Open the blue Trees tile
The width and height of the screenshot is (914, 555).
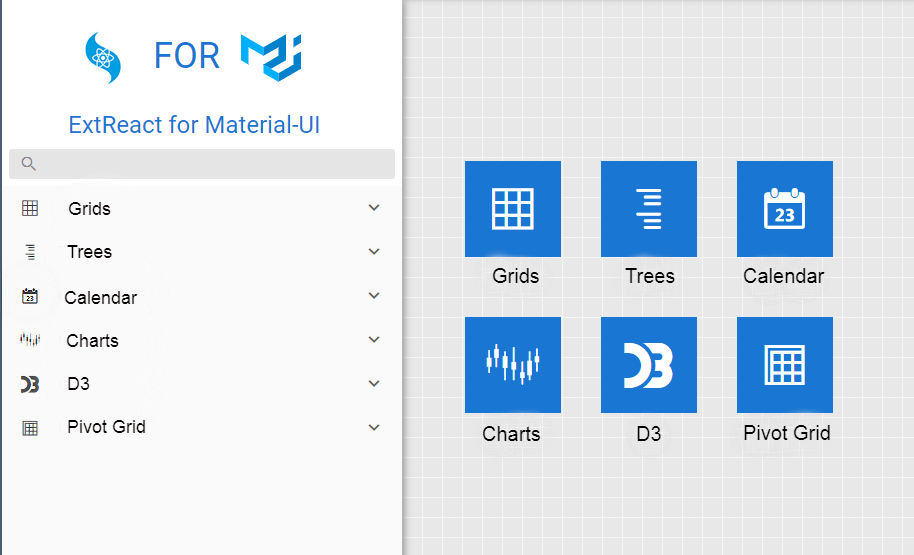coord(649,209)
